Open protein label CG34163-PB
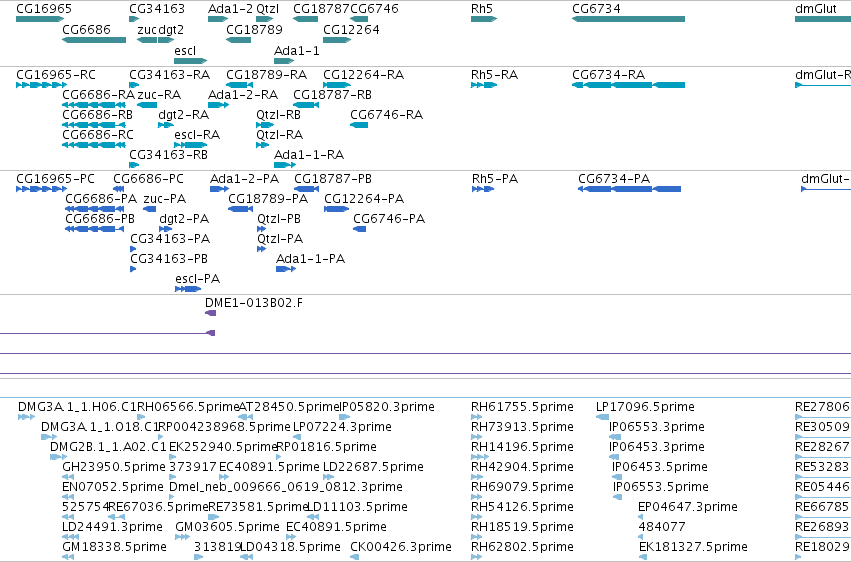Screen dimensions: 851x562 click(x=169, y=259)
